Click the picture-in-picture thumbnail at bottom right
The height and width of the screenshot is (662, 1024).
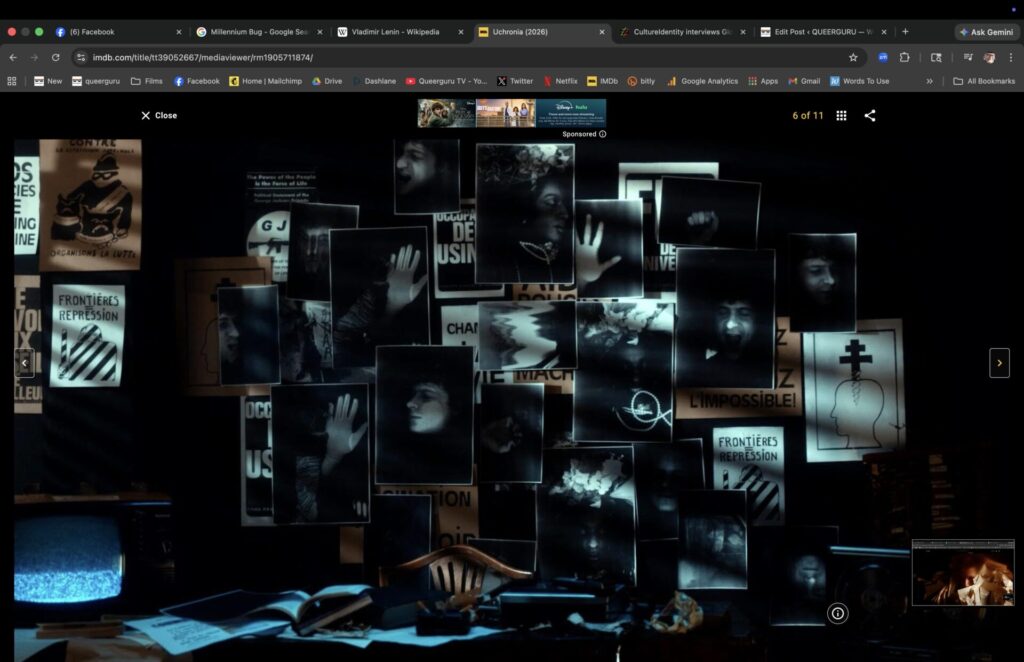click(963, 573)
